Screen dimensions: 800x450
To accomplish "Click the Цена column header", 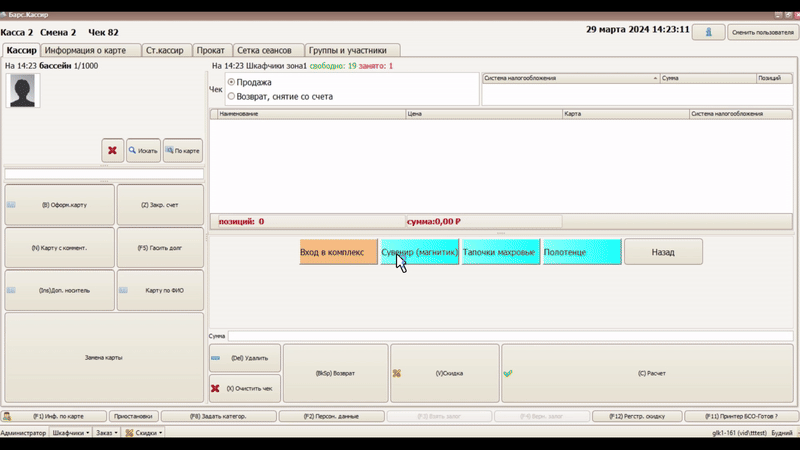I will [484, 114].
